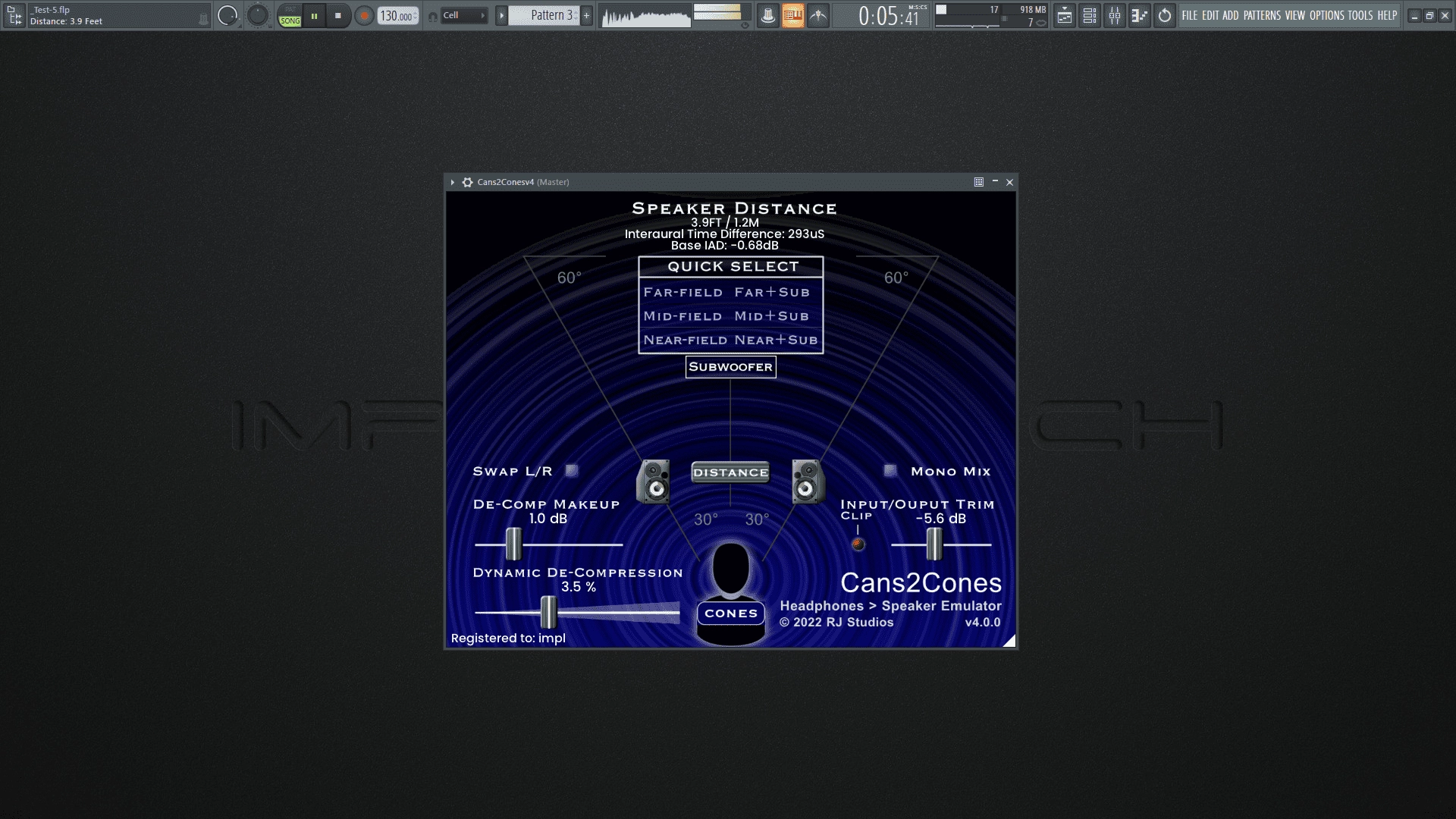
Task: Restore the FL Studio main window
Action: [1429, 15]
